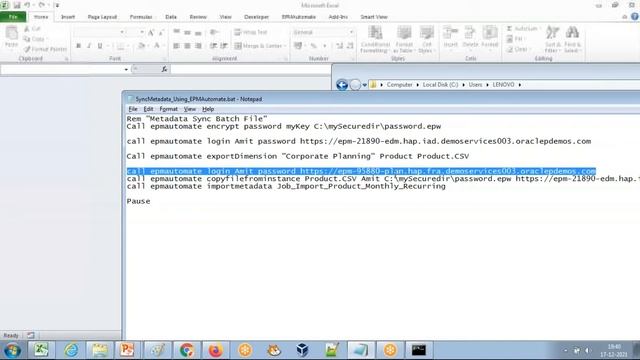The width and height of the screenshot is (640, 360).
Task: Open the font name dropdown
Action: (122, 32)
